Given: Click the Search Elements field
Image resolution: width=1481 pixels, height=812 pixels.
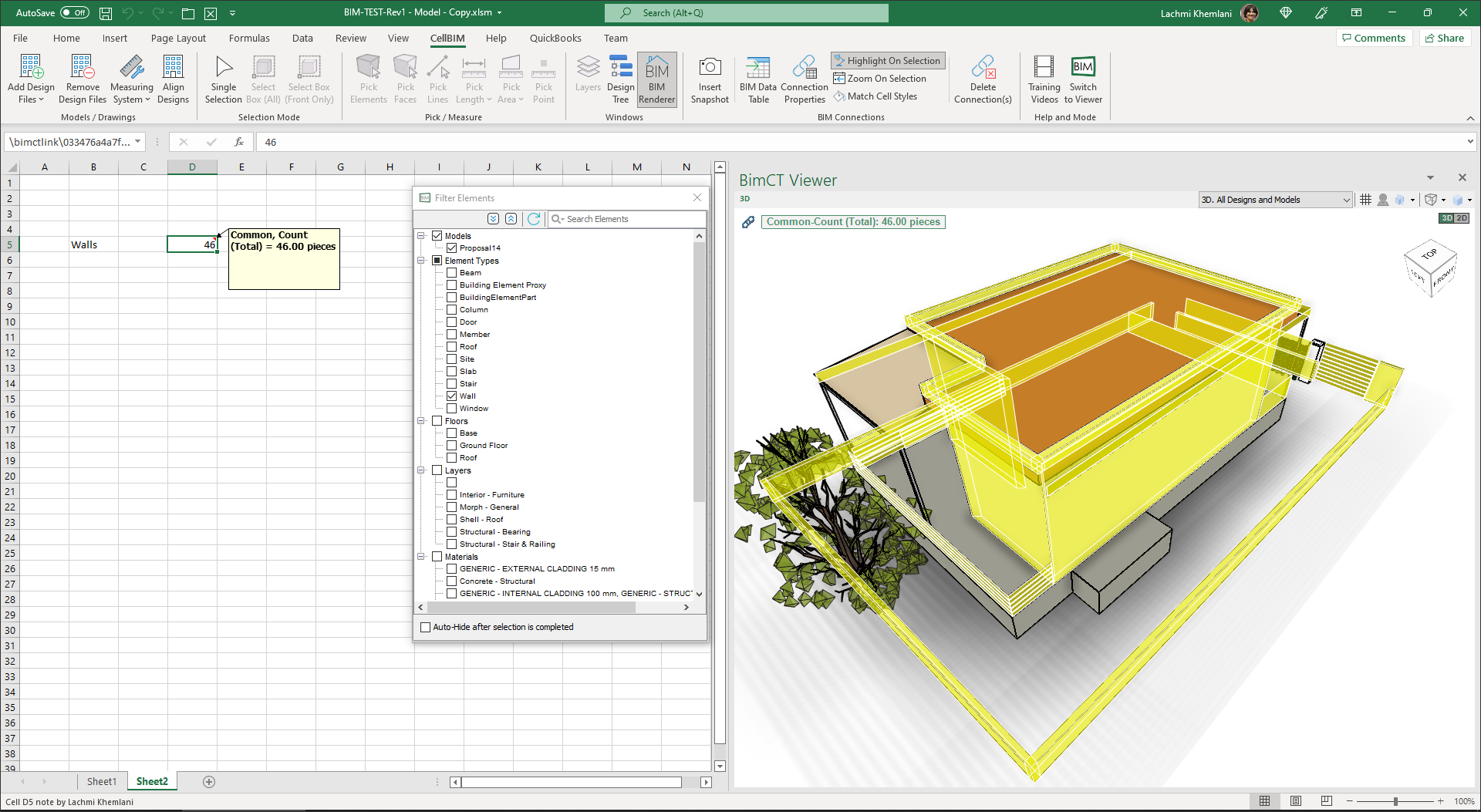Looking at the screenshot, I should pyautogui.click(x=626, y=219).
